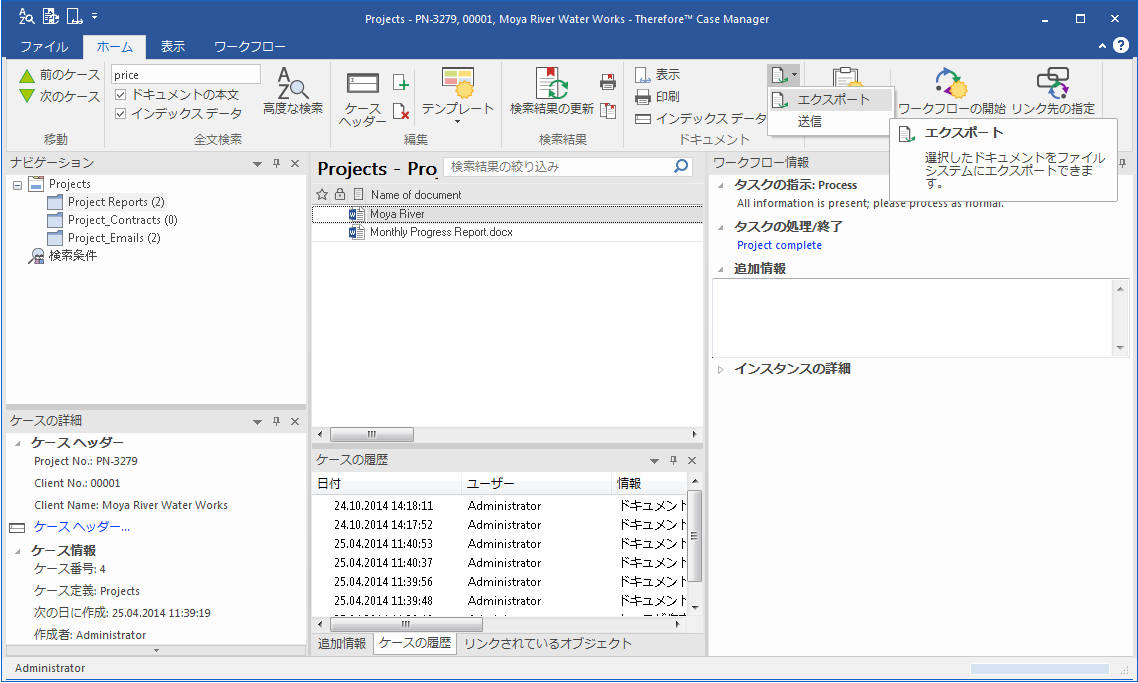Screen dimensions: 1138x683
Task: Expand instance details (インスタンスの詳細)
Action: [x=721, y=369]
